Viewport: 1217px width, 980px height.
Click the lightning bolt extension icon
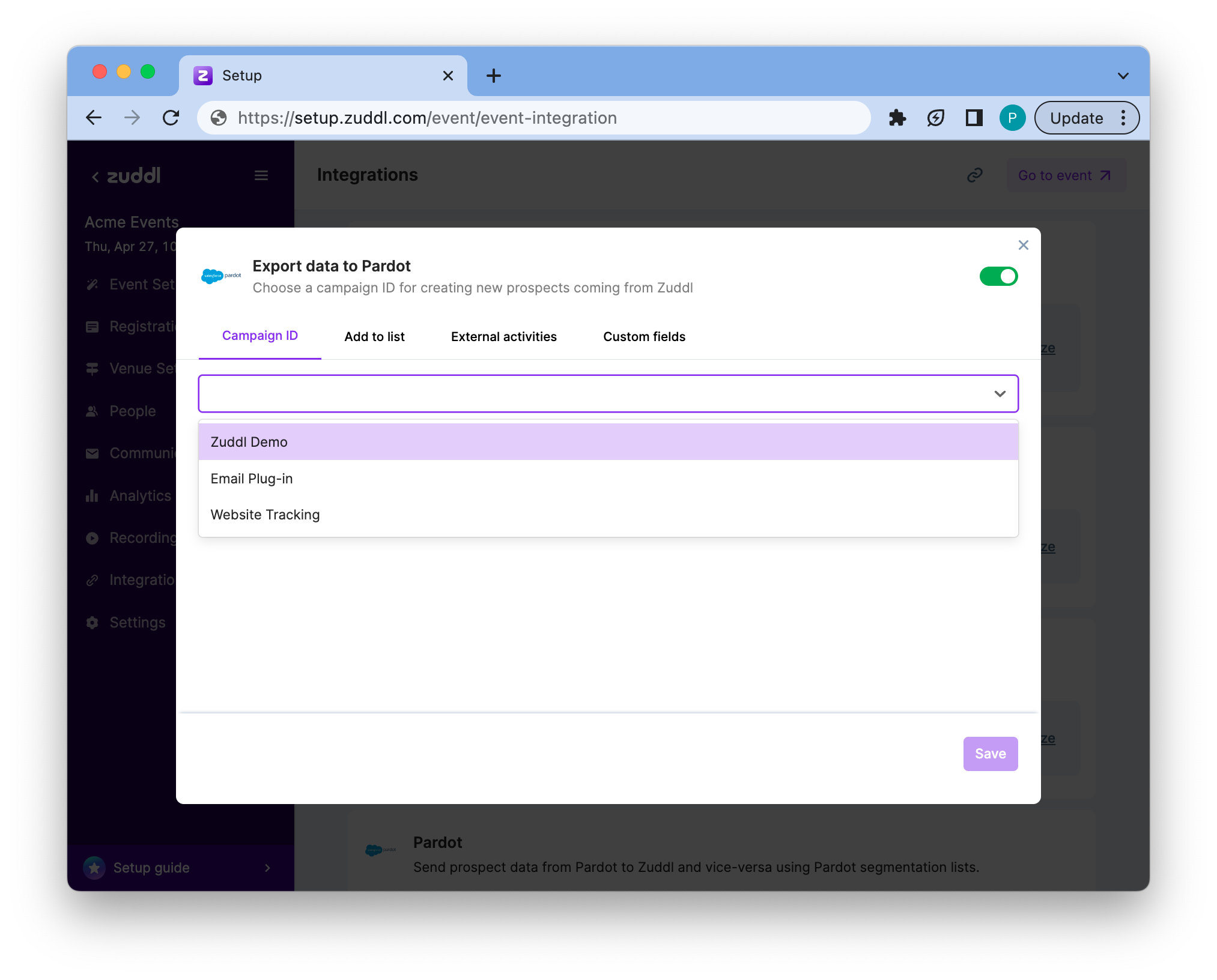tap(935, 118)
